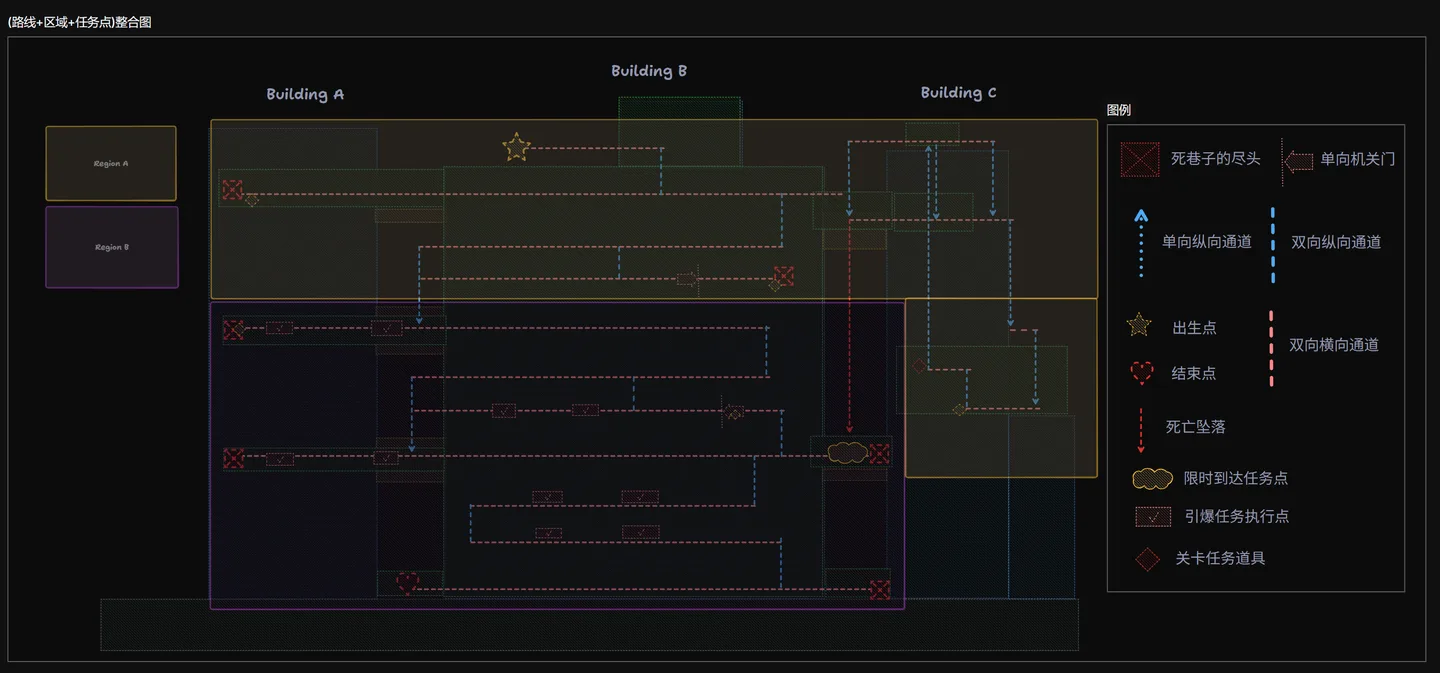Select the blue two-way vertical passage dashed line in legend

click(x=1272, y=245)
